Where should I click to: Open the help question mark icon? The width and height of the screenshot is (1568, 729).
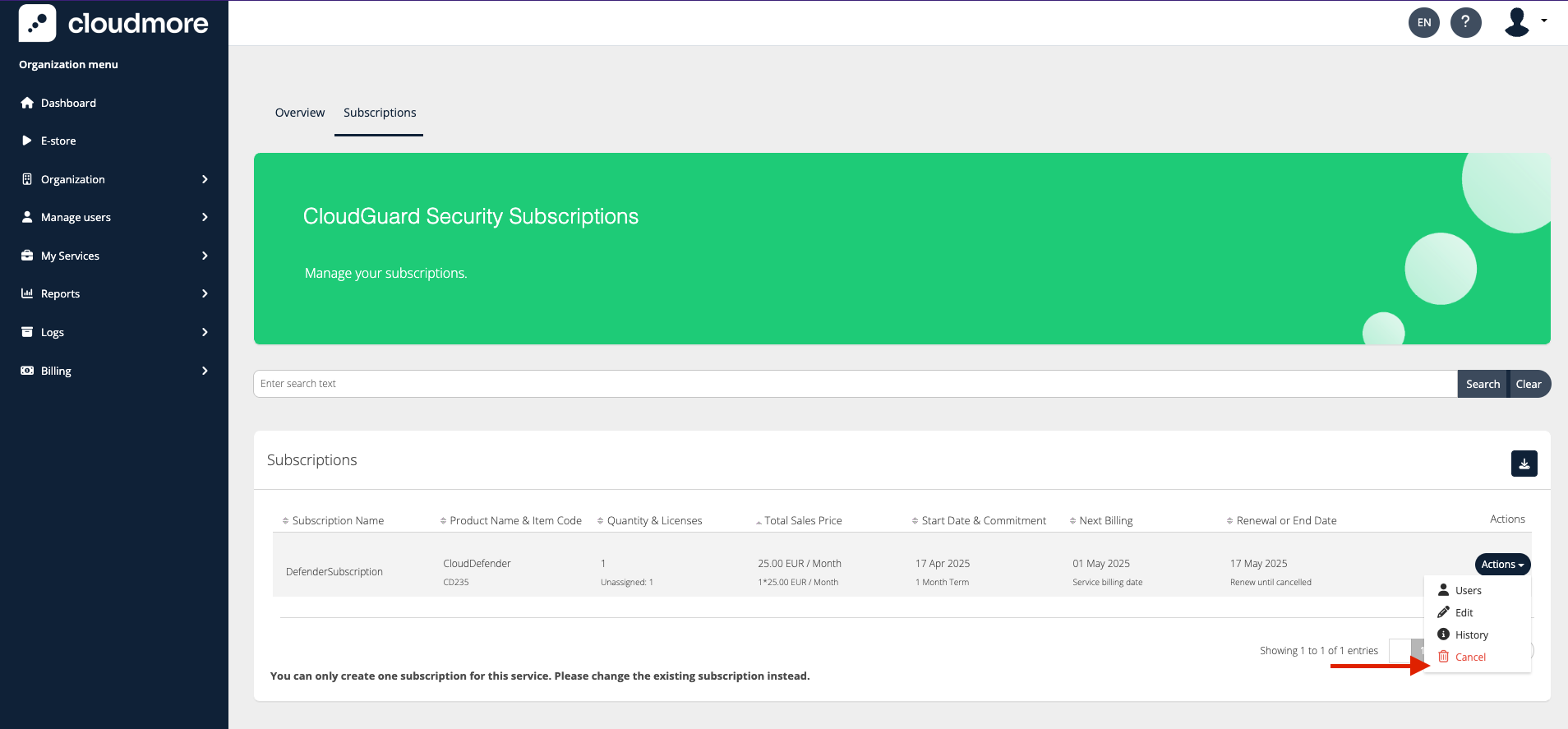click(x=1465, y=22)
